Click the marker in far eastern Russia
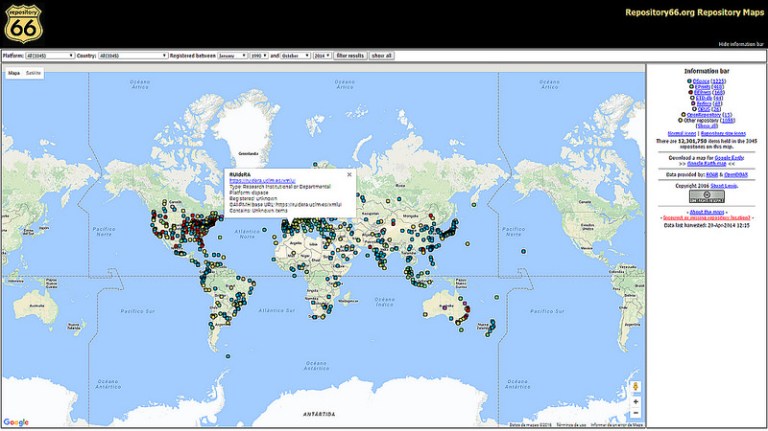This screenshot has height=431, width=768. coord(474,205)
